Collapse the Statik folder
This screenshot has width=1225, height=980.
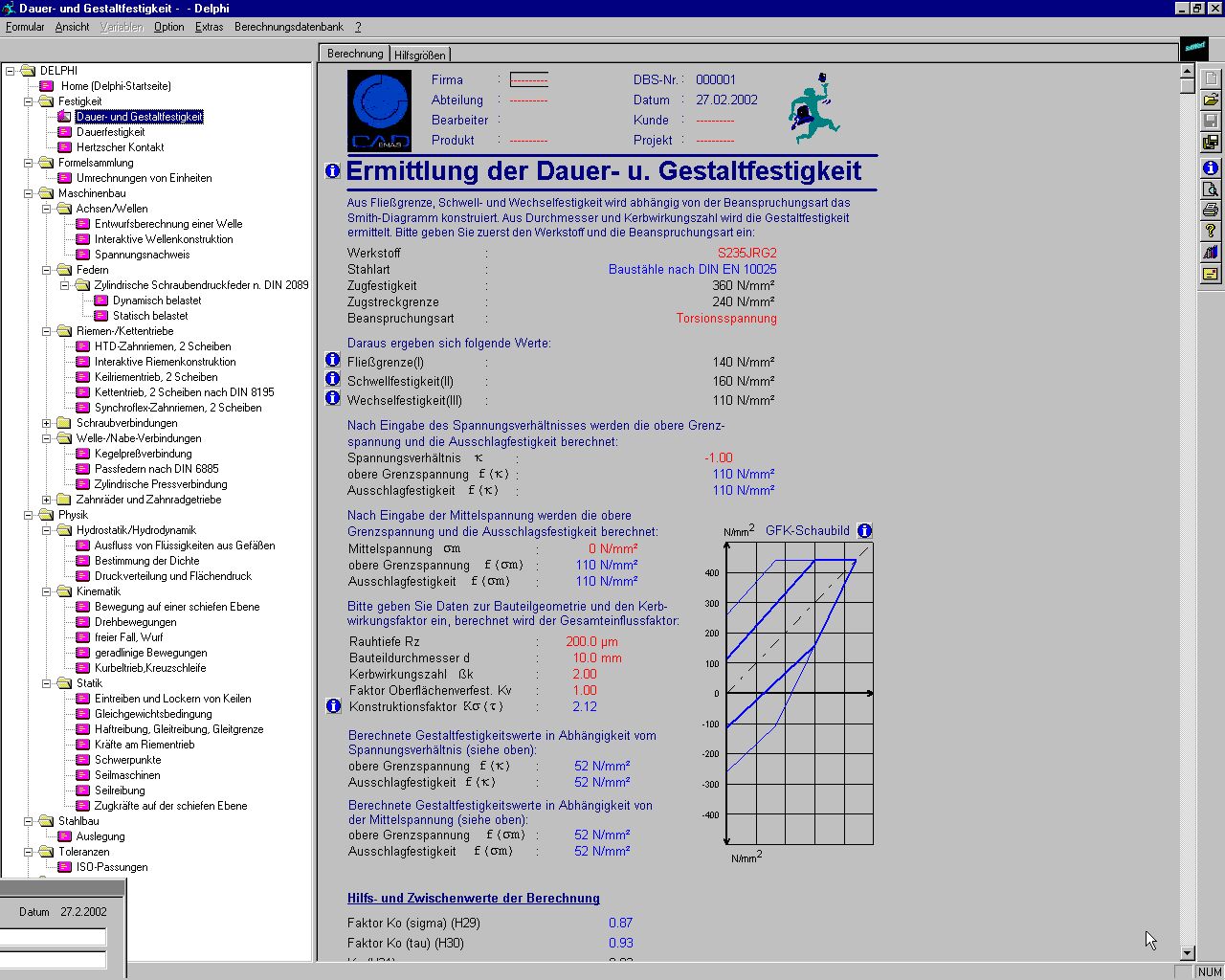tap(46, 683)
